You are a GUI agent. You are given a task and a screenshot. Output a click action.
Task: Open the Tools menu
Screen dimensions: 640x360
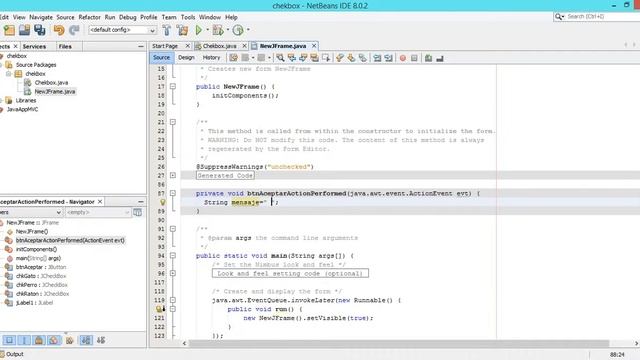188,17
